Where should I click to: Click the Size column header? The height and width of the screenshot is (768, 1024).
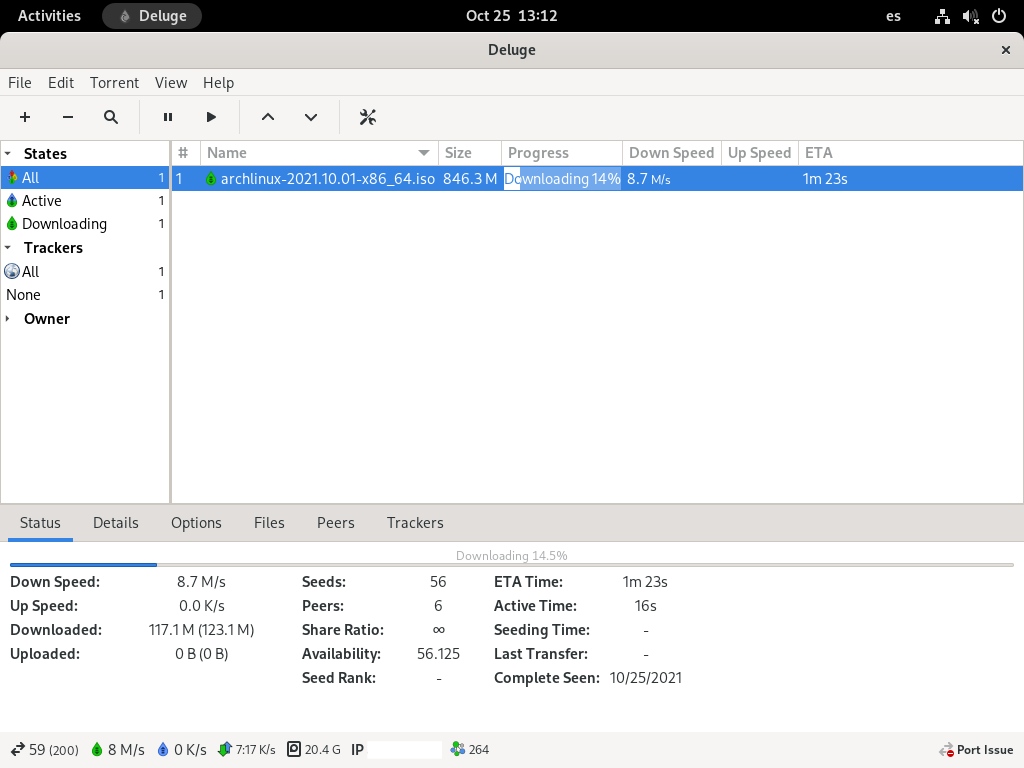pos(470,153)
